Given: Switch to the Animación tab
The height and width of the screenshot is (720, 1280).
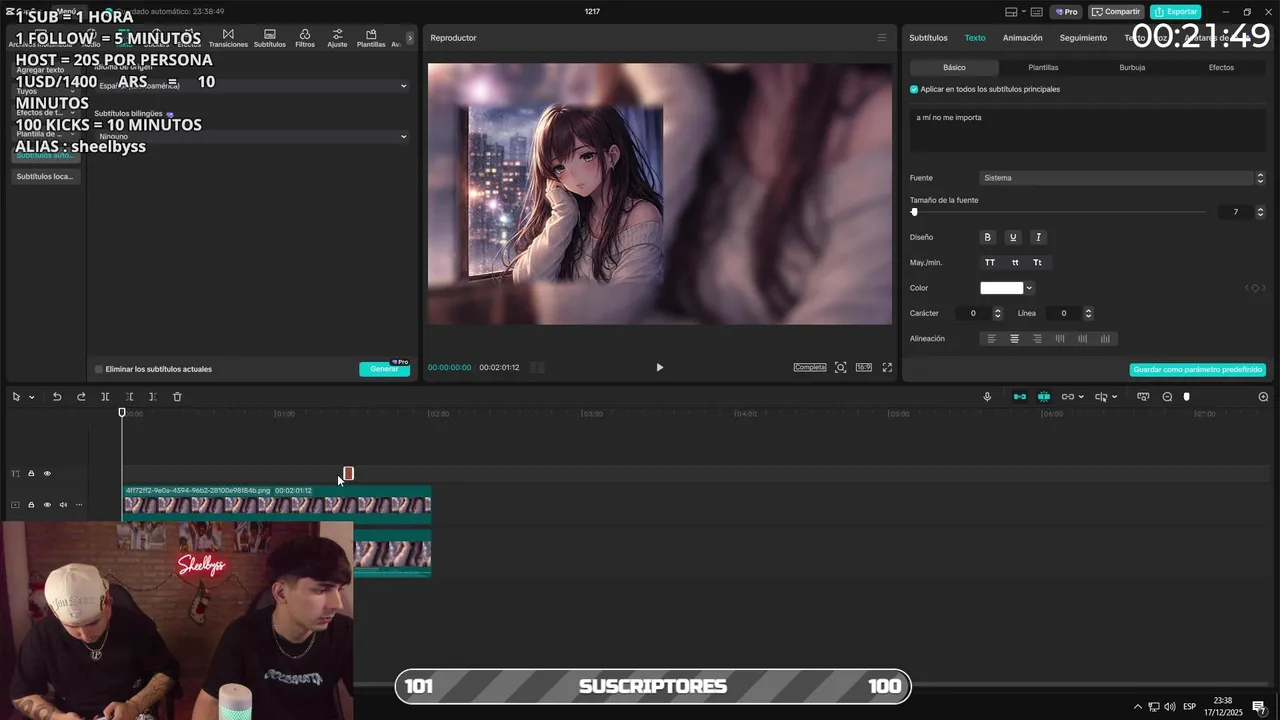Looking at the screenshot, I should coord(1022,38).
